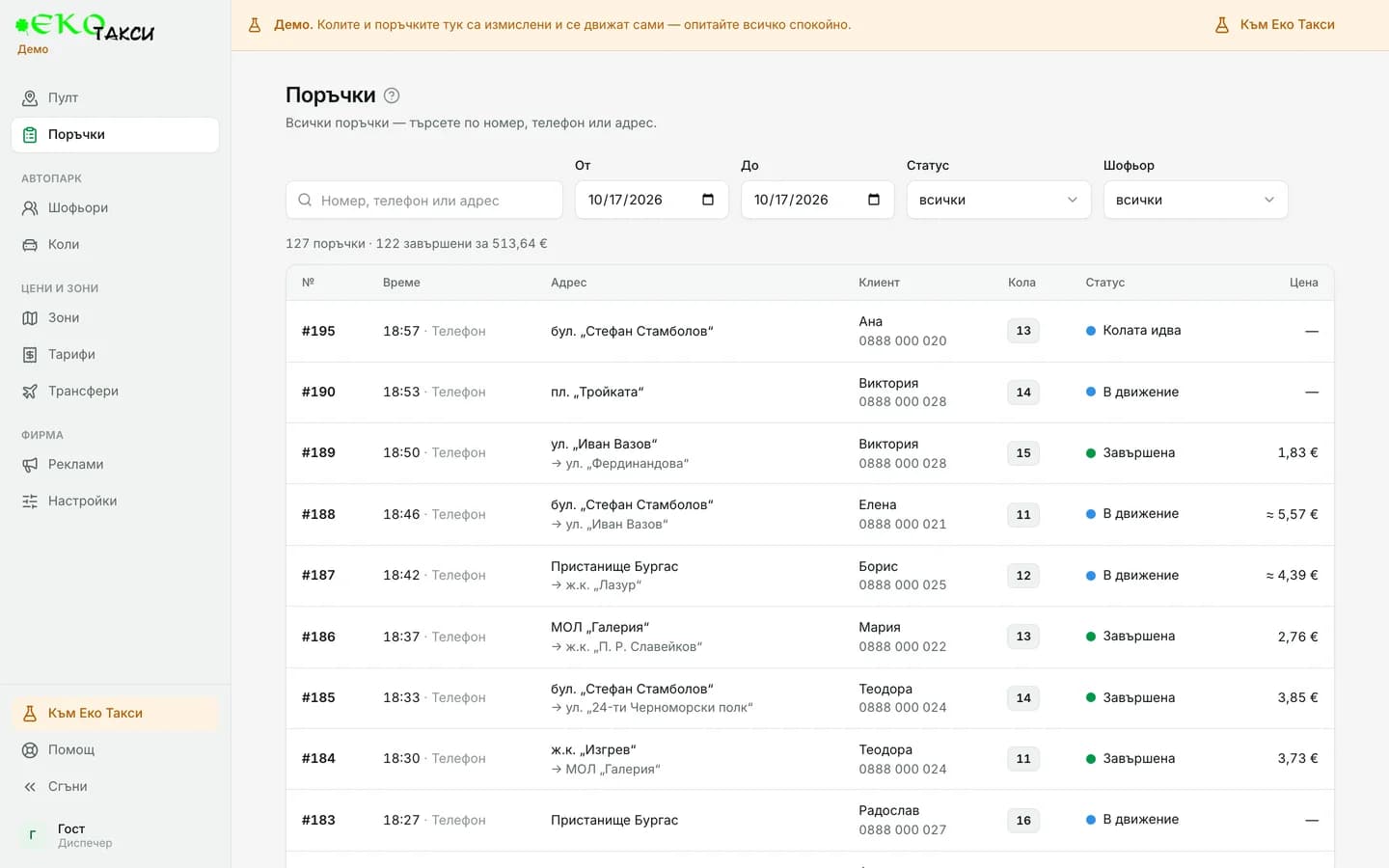1389x868 pixels.
Task: Click the Еко Такси logo
Action: [x=85, y=27]
